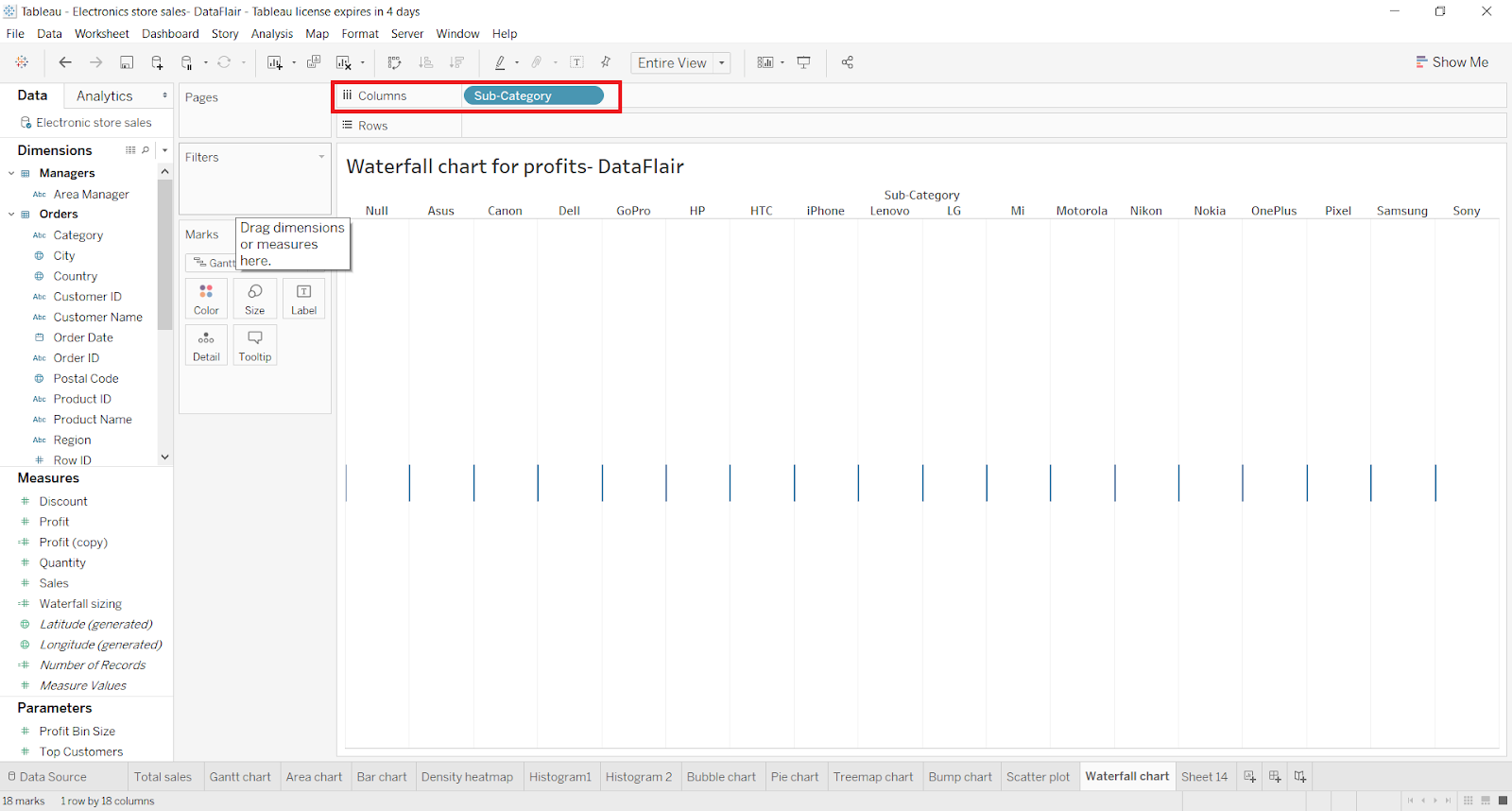Add new data source icon

point(157,62)
